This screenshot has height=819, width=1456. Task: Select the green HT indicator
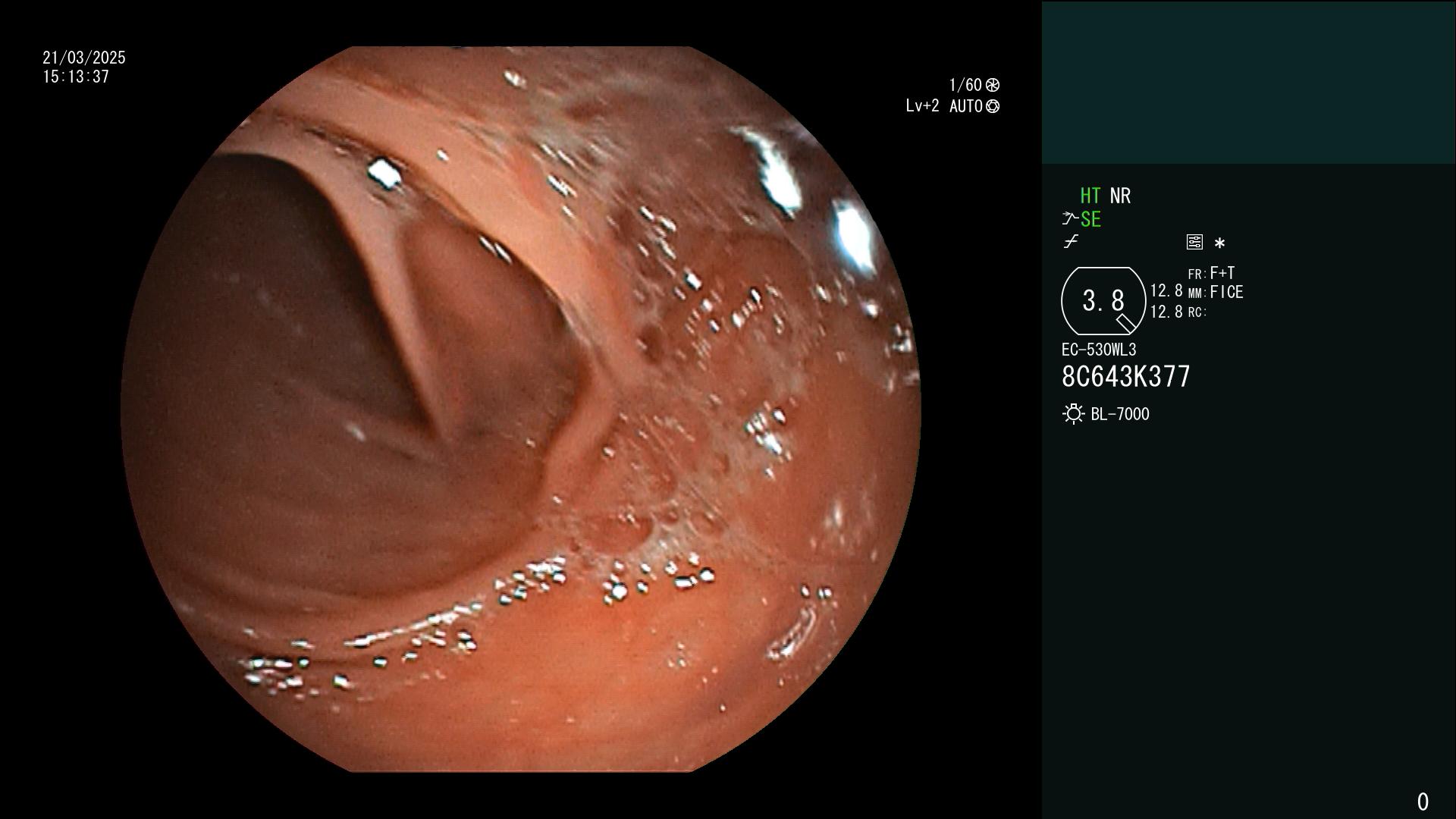point(1090,196)
